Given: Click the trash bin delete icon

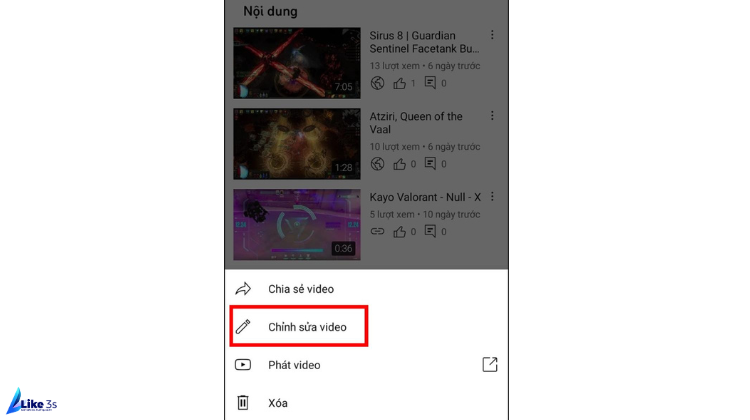Looking at the screenshot, I should (243, 403).
